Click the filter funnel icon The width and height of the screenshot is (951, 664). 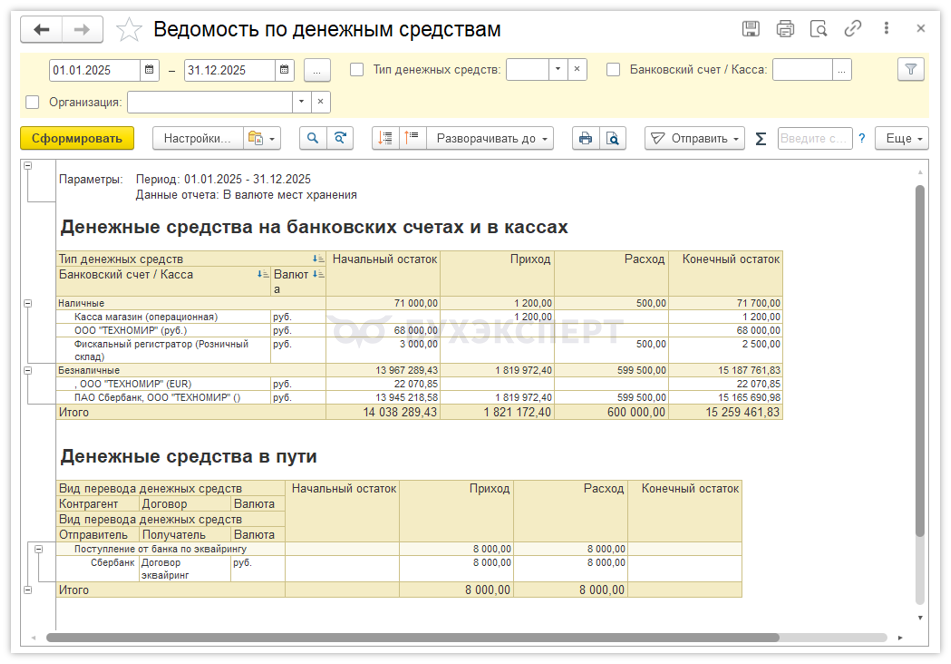point(910,69)
